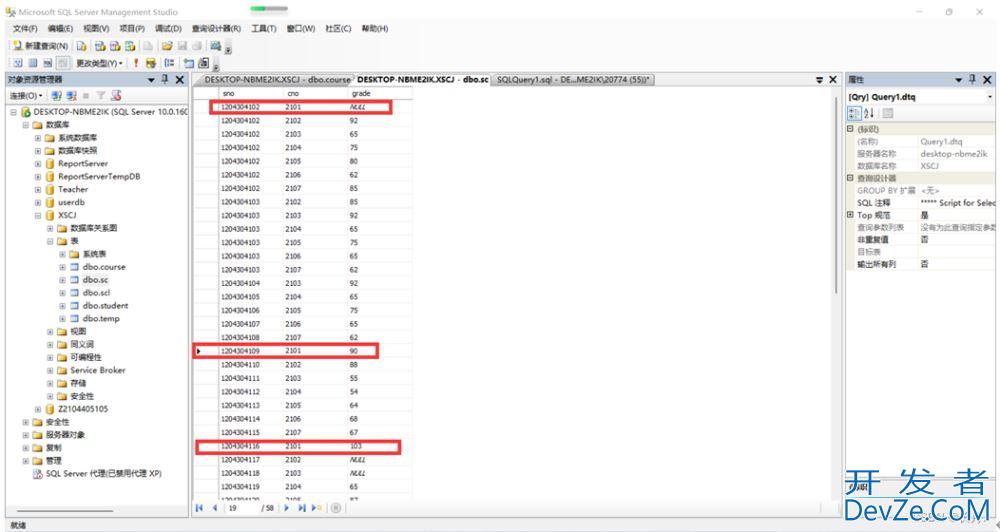The height and width of the screenshot is (532, 1000).
Task: Open the [Qry] Query1.dtq object dropdown
Action: [990, 97]
